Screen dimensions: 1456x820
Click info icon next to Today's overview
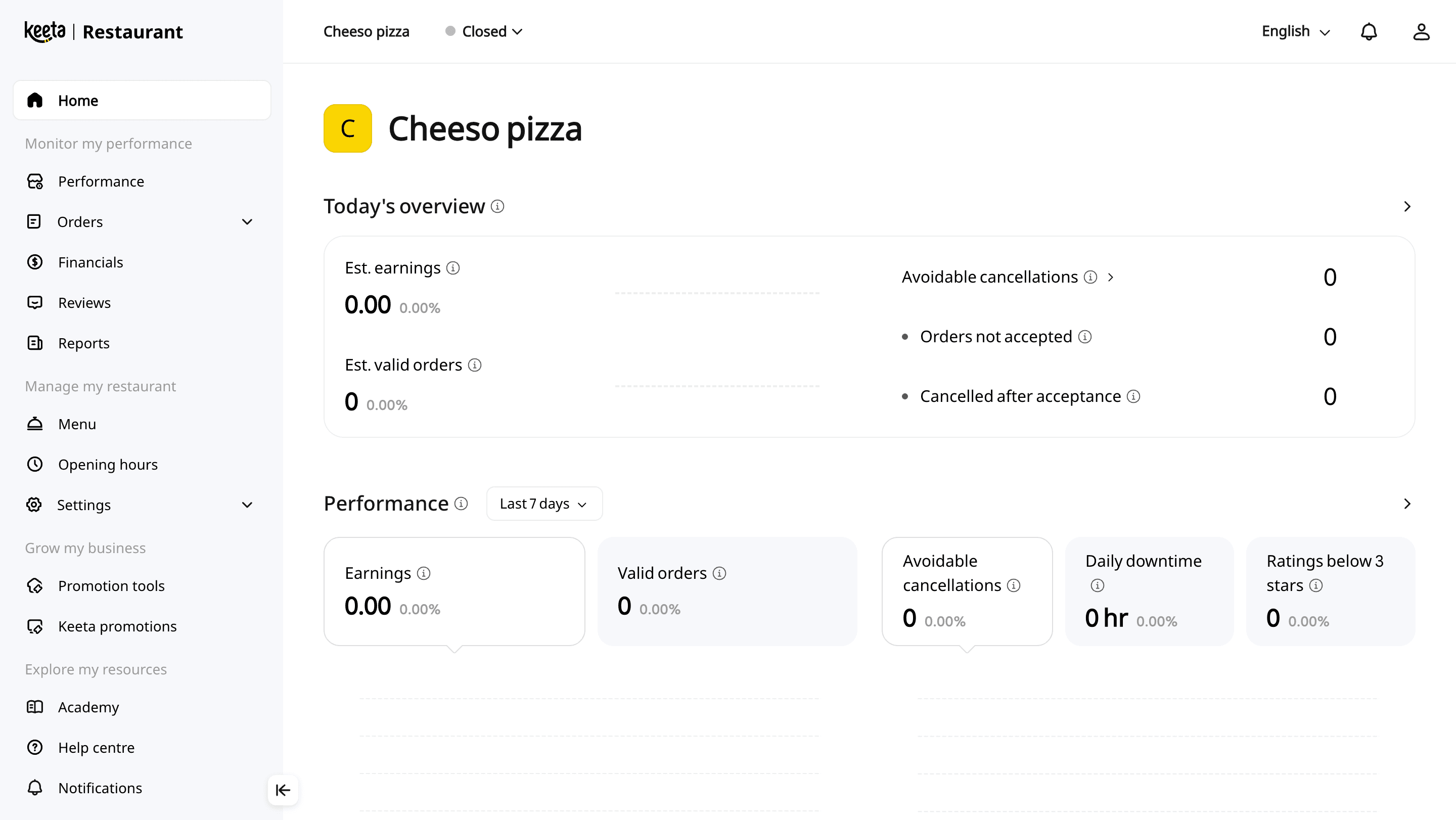pos(497,206)
